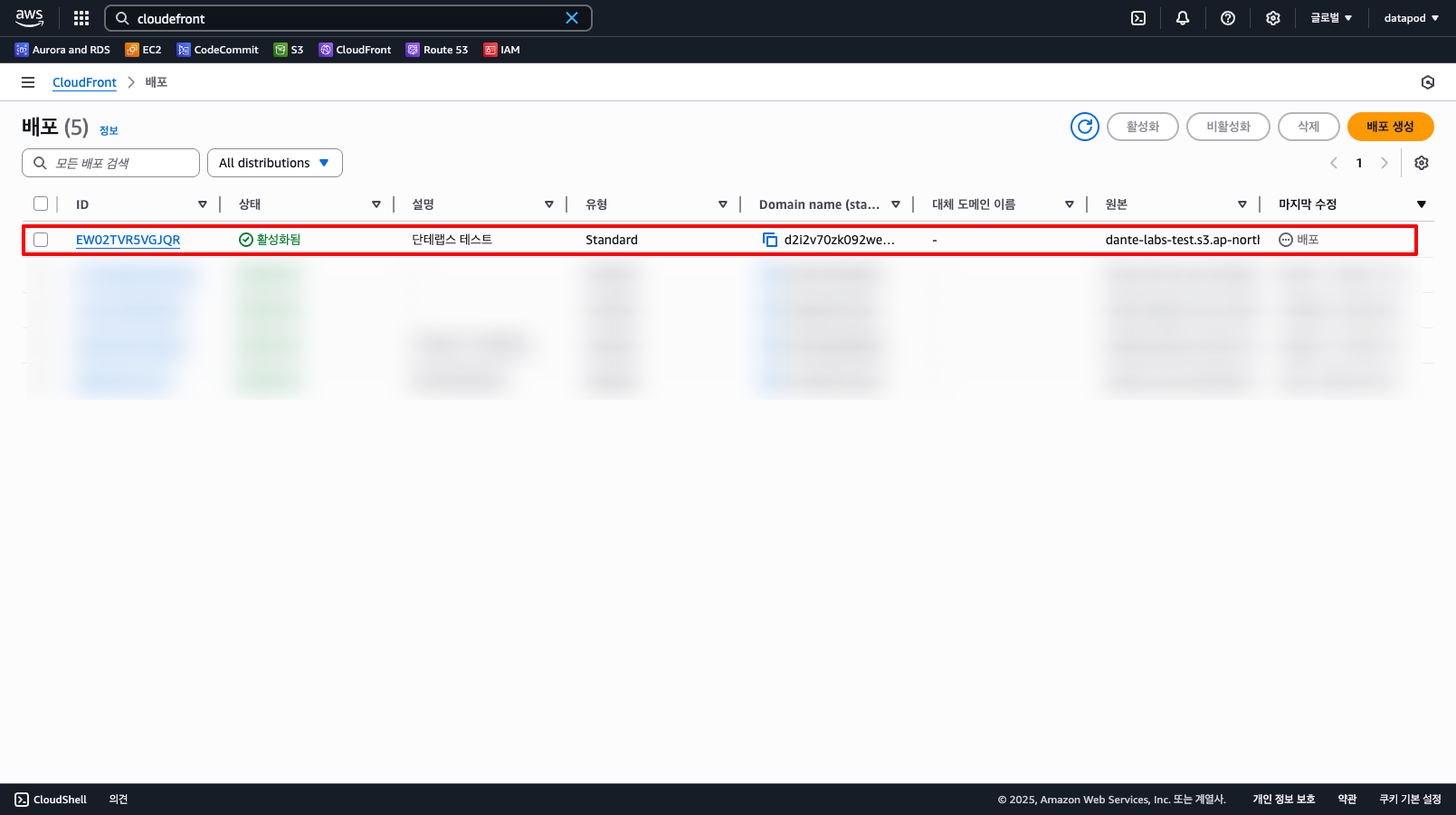The image size is (1456, 815).
Task: Click the 삭제 button
Action: 1308,127
